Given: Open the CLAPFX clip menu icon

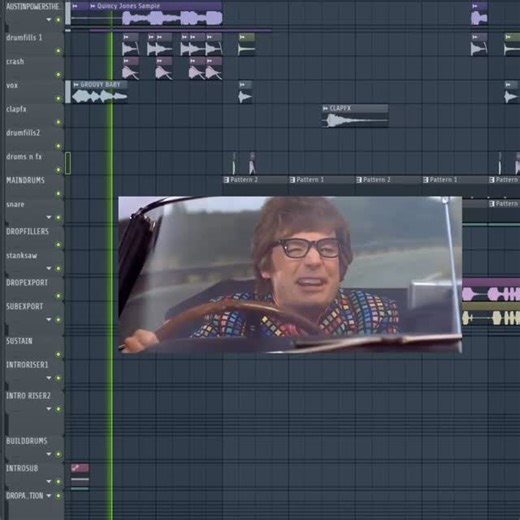Looking at the screenshot, I should point(325,108).
